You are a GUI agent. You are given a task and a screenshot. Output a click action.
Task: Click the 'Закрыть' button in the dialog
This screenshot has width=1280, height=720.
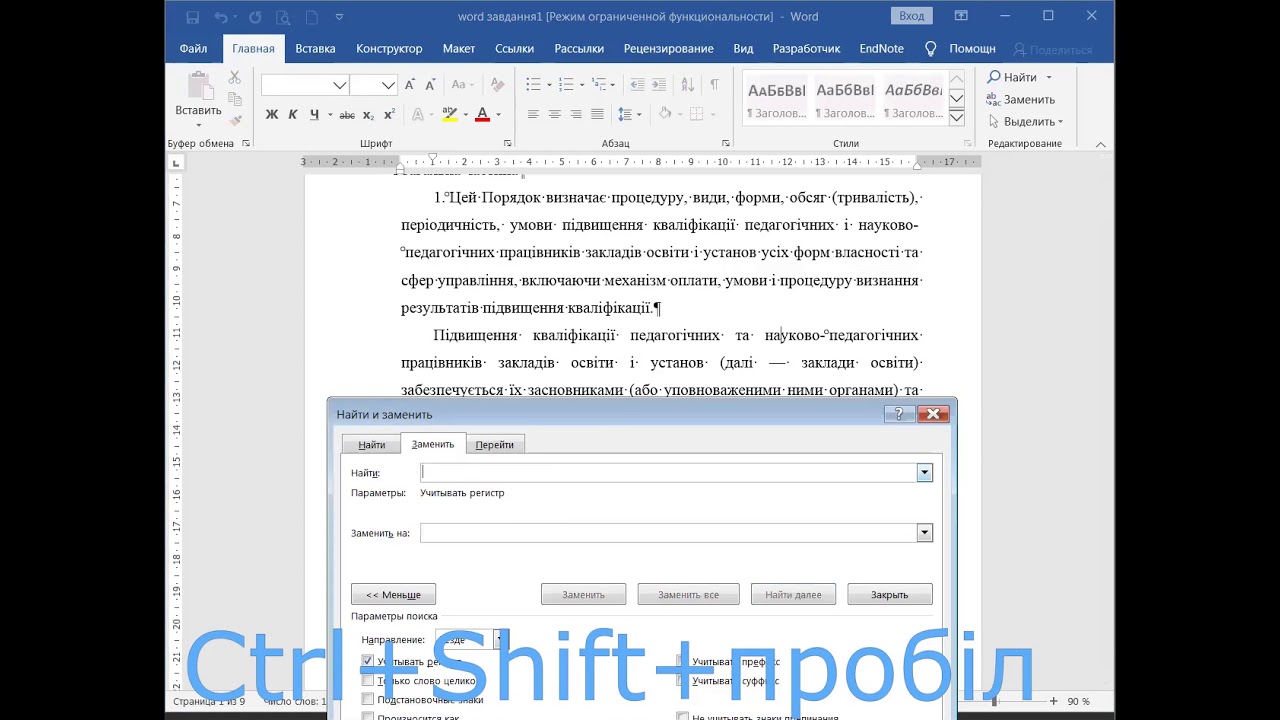889,594
